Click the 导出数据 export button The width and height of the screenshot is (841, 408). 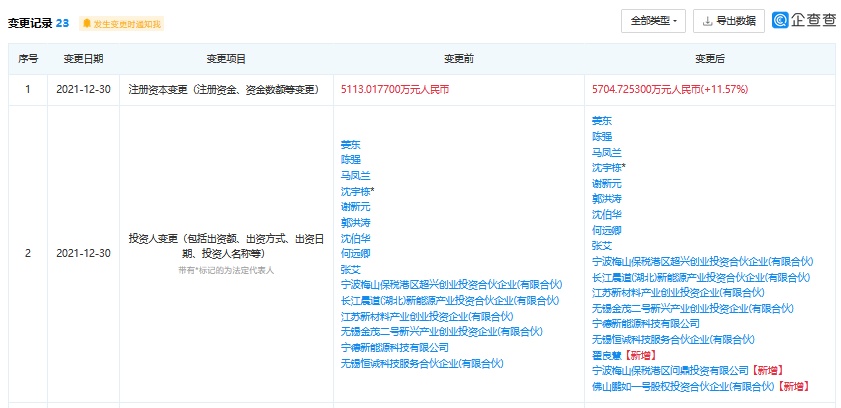(729, 21)
